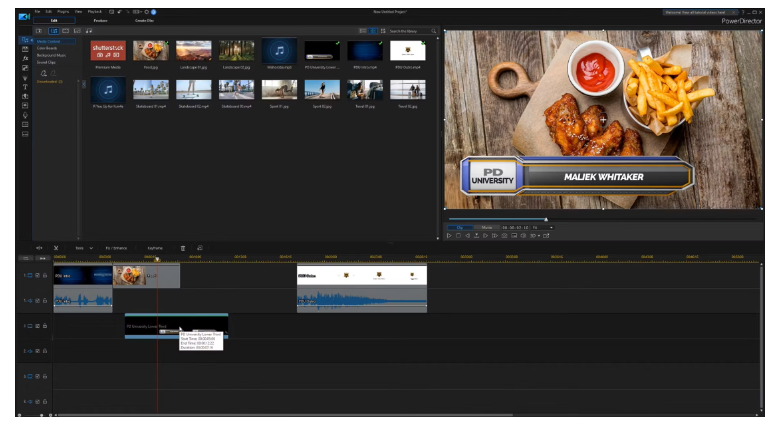Click the fast forward button
775x426 pixels.
pos(495,236)
